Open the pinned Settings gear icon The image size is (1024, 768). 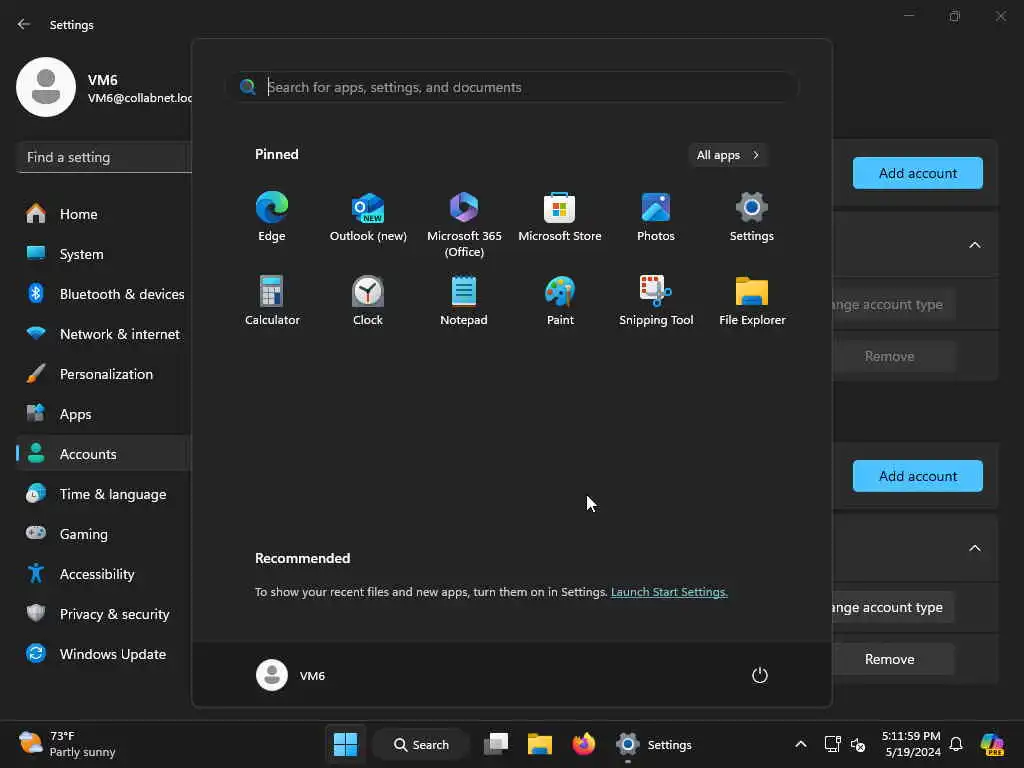[x=752, y=217]
